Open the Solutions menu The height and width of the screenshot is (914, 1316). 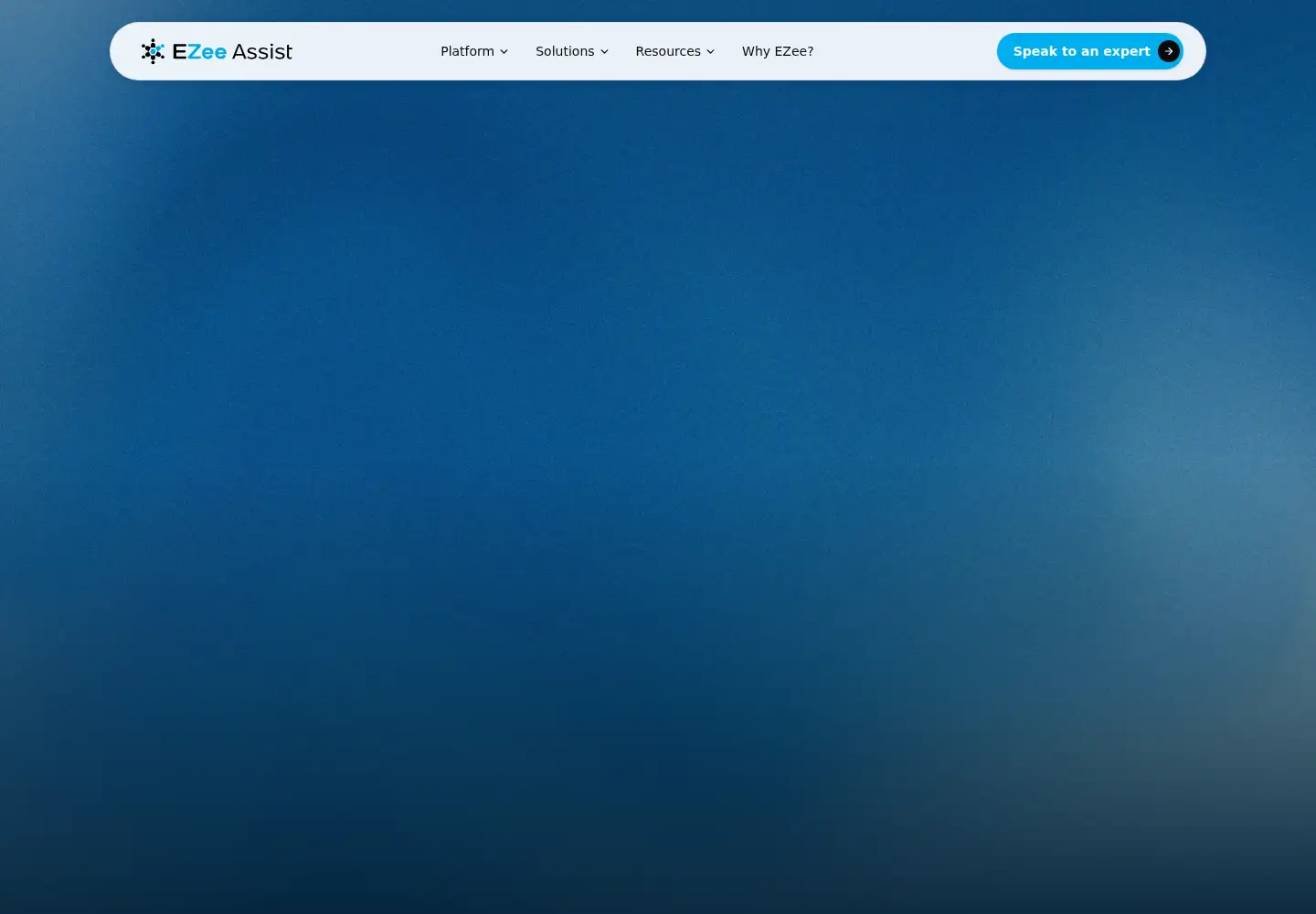pos(572,51)
